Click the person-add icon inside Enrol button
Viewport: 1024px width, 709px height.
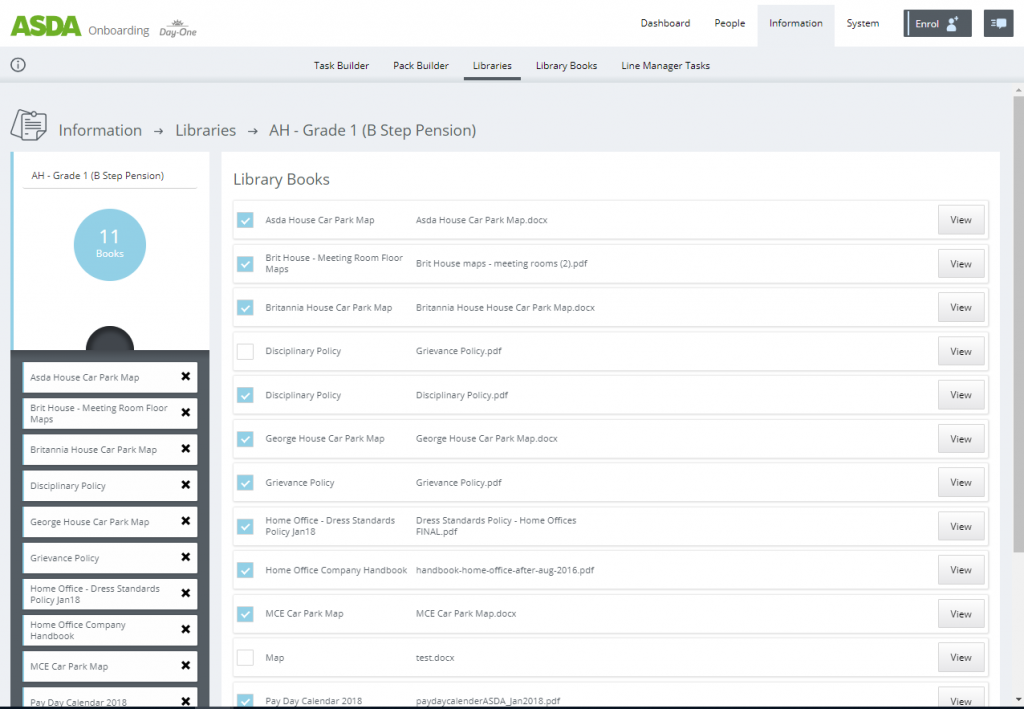[952, 22]
